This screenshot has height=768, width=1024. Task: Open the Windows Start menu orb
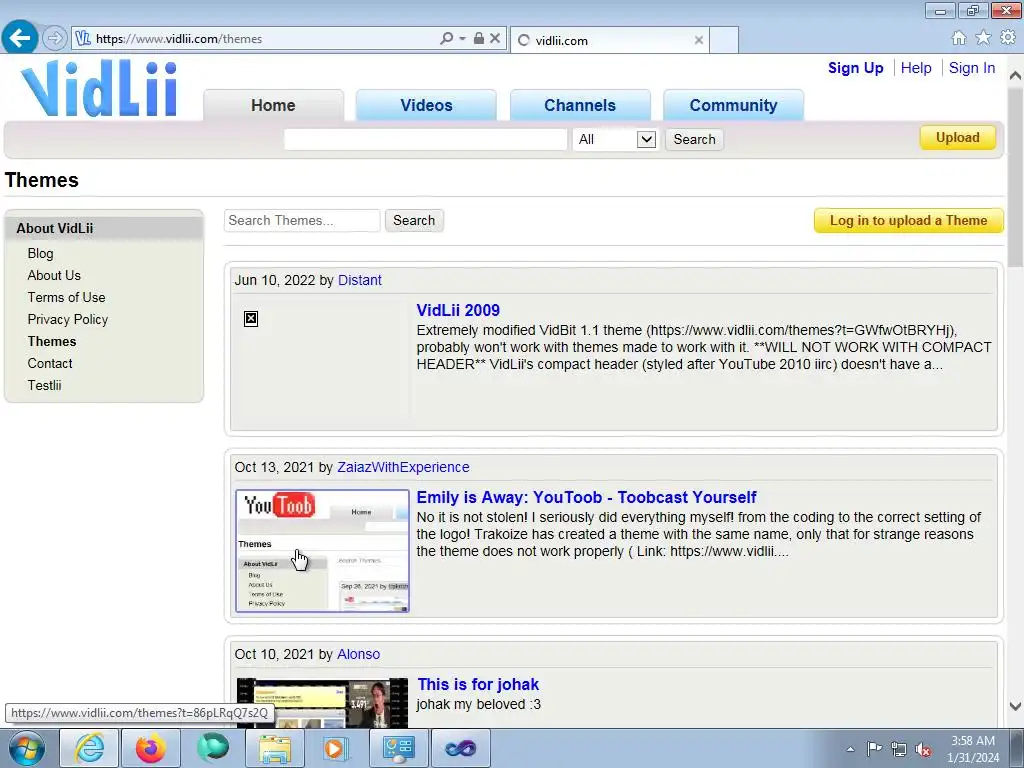click(x=26, y=748)
